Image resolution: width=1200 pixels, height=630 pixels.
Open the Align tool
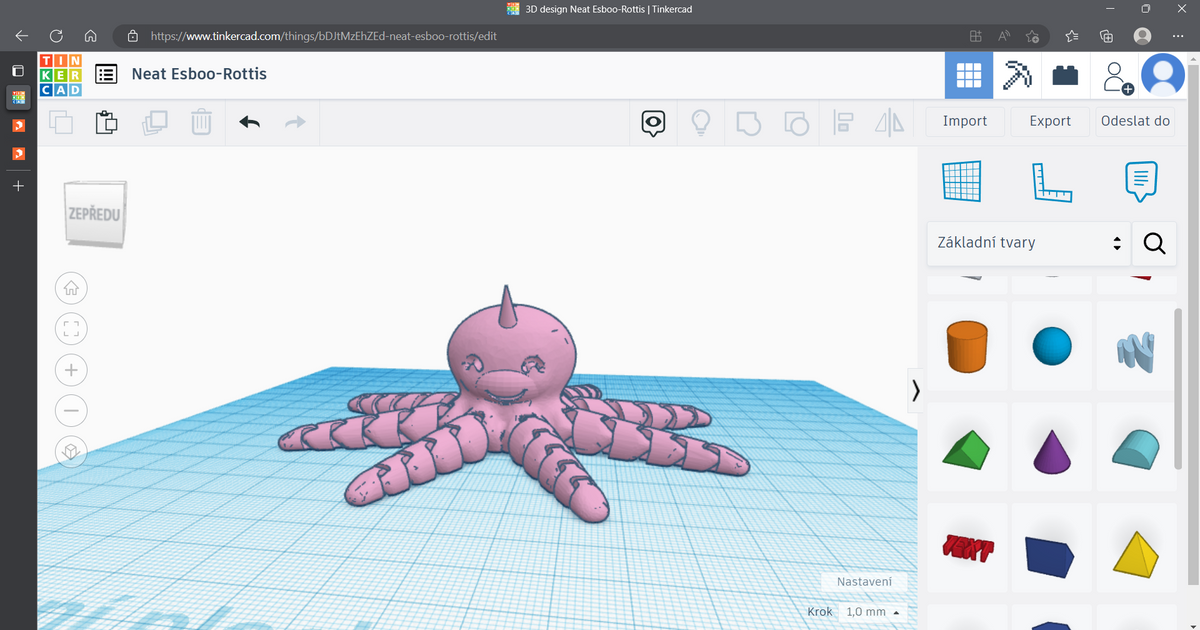844,121
